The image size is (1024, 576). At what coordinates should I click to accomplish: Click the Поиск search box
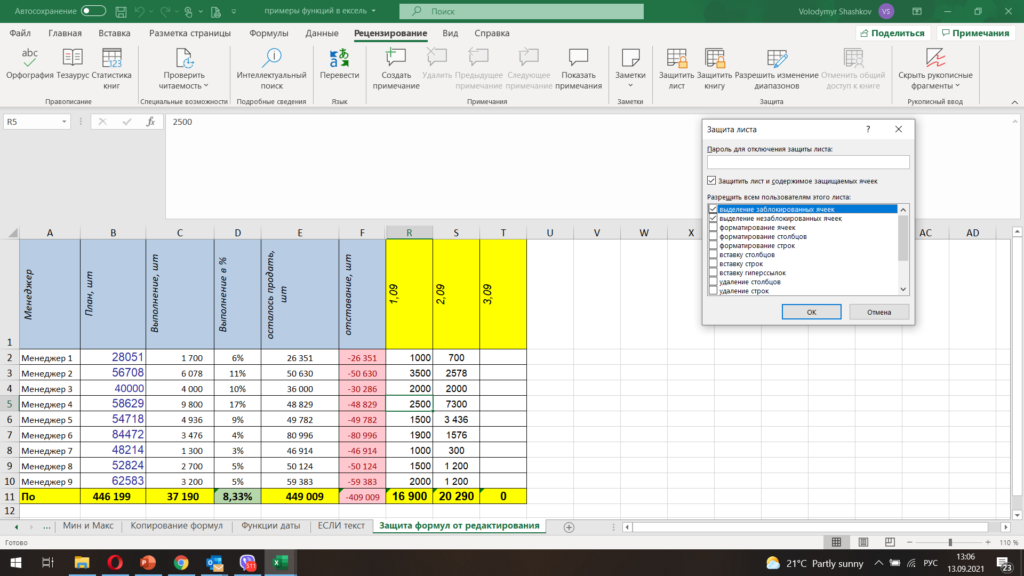click(x=521, y=11)
